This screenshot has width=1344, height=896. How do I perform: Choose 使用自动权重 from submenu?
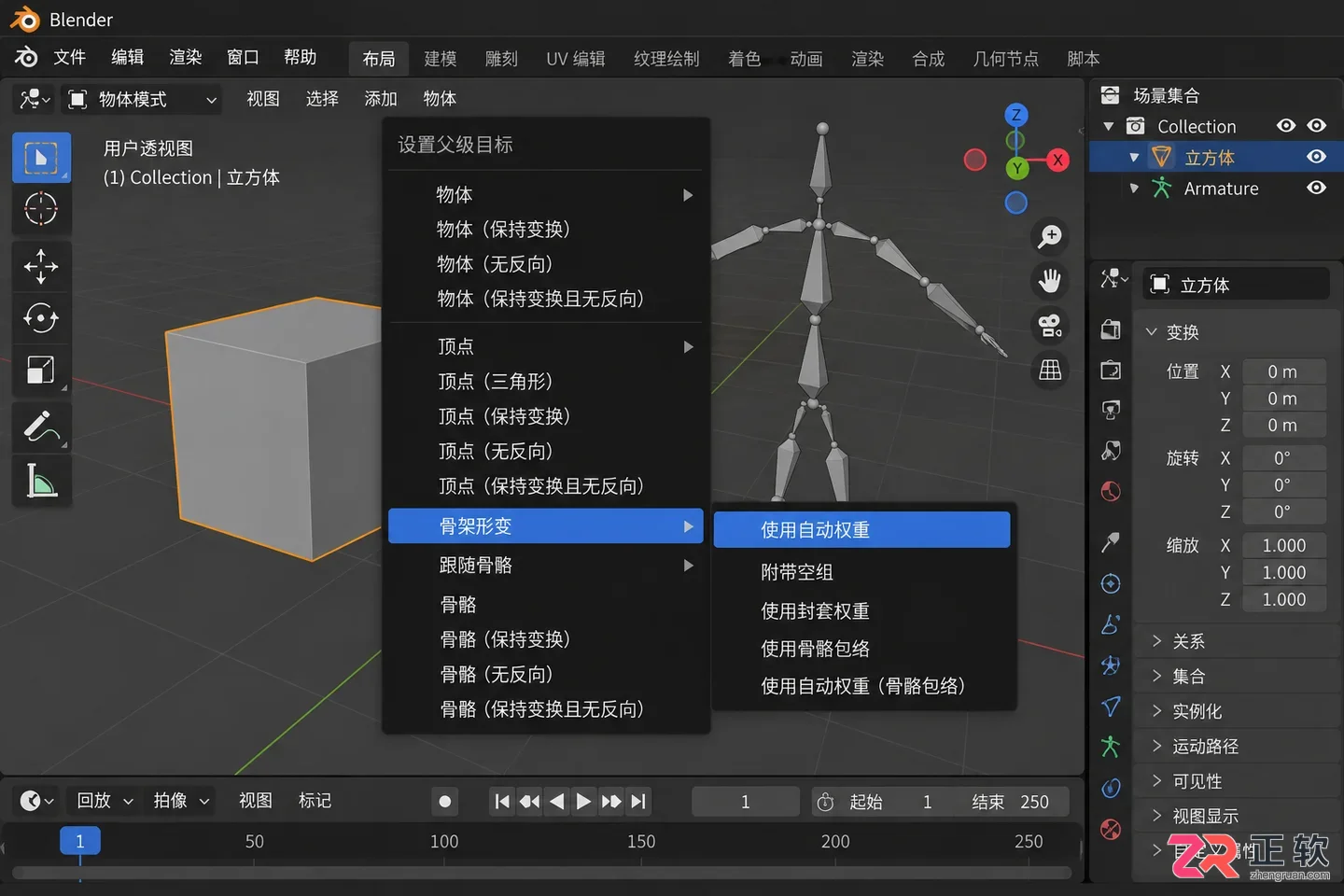(x=861, y=529)
